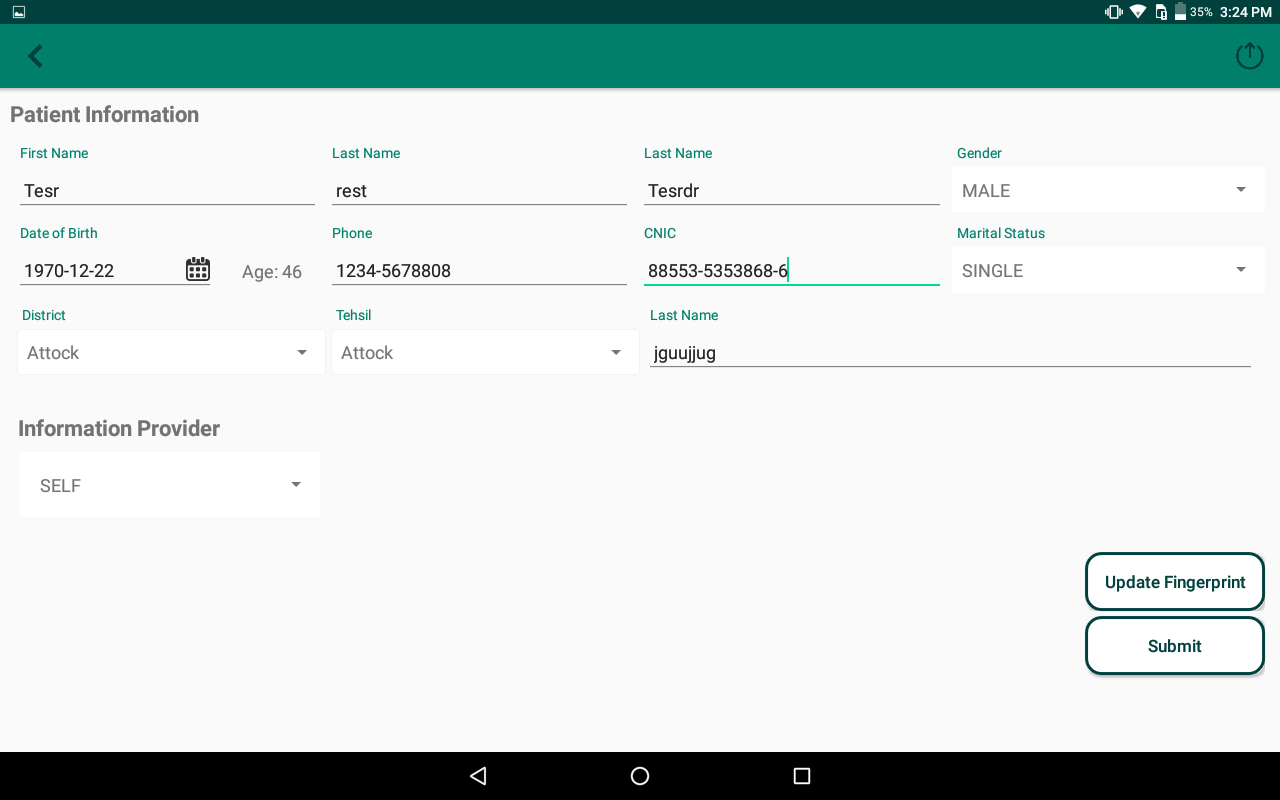
Task: Click the Date of Birth label
Action: (x=59, y=233)
